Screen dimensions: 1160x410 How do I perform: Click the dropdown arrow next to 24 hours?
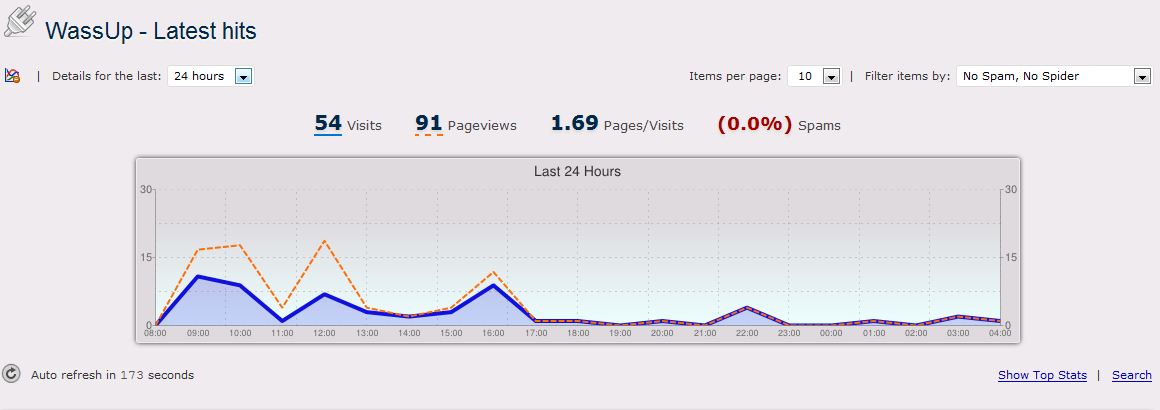(243, 76)
